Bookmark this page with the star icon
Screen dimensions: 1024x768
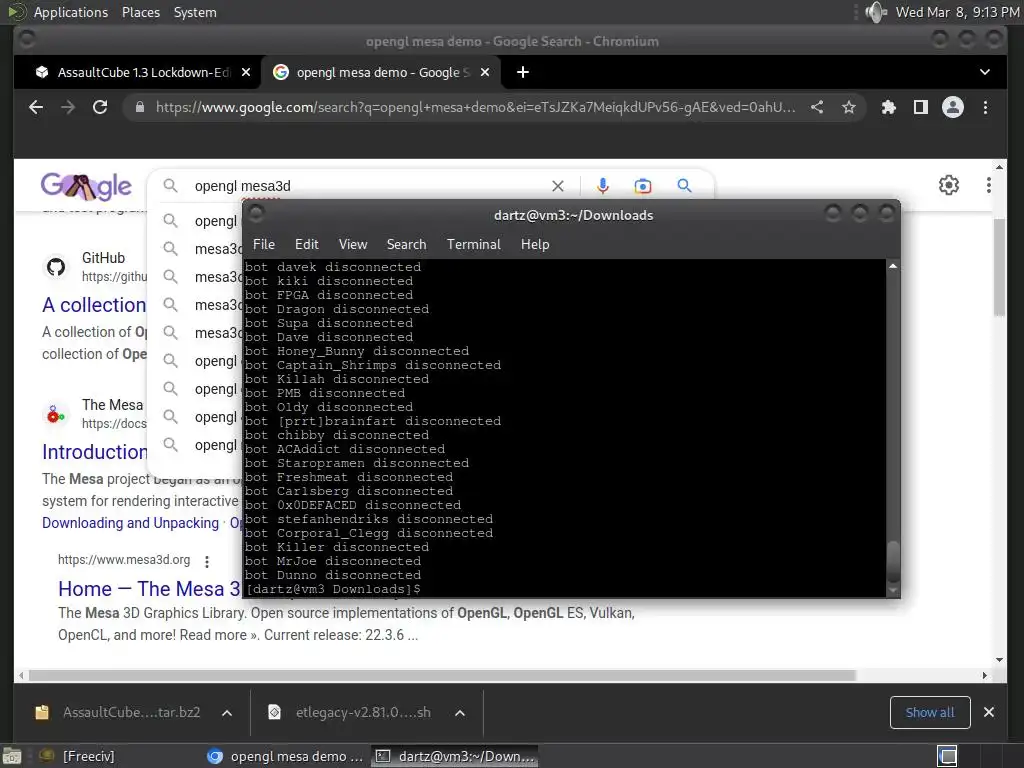848,107
